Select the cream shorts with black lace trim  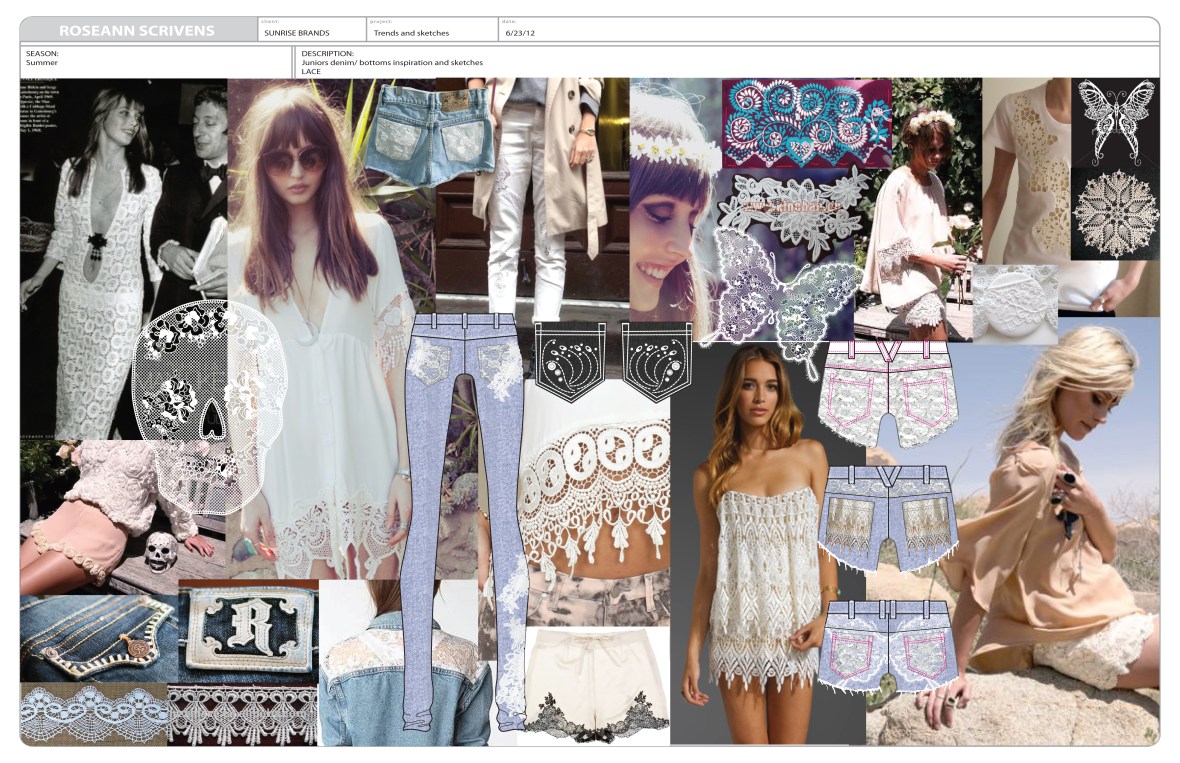[597, 682]
